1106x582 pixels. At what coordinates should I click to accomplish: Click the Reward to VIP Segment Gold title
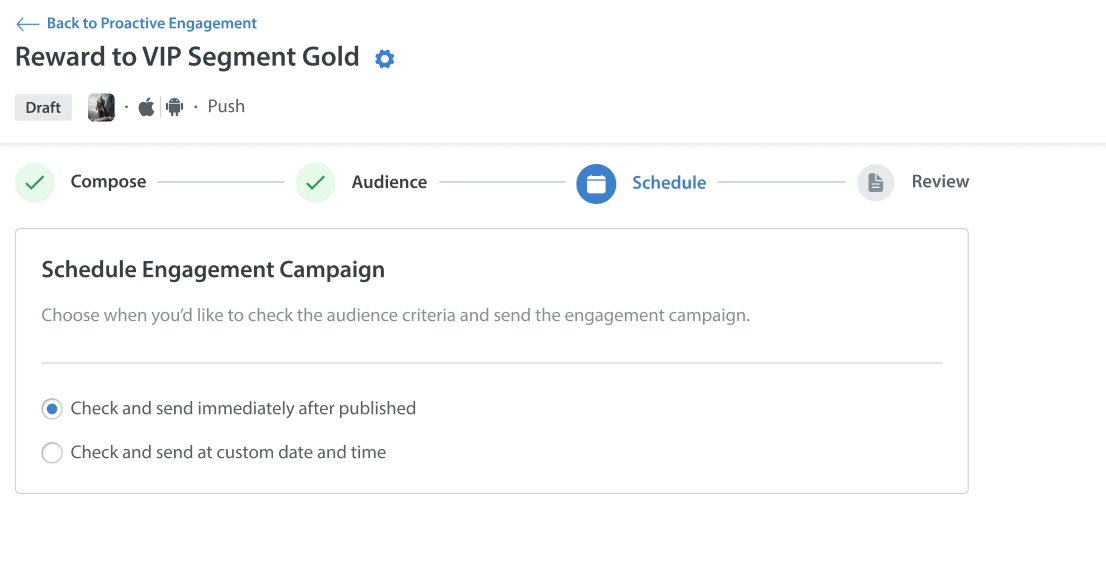tap(187, 57)
